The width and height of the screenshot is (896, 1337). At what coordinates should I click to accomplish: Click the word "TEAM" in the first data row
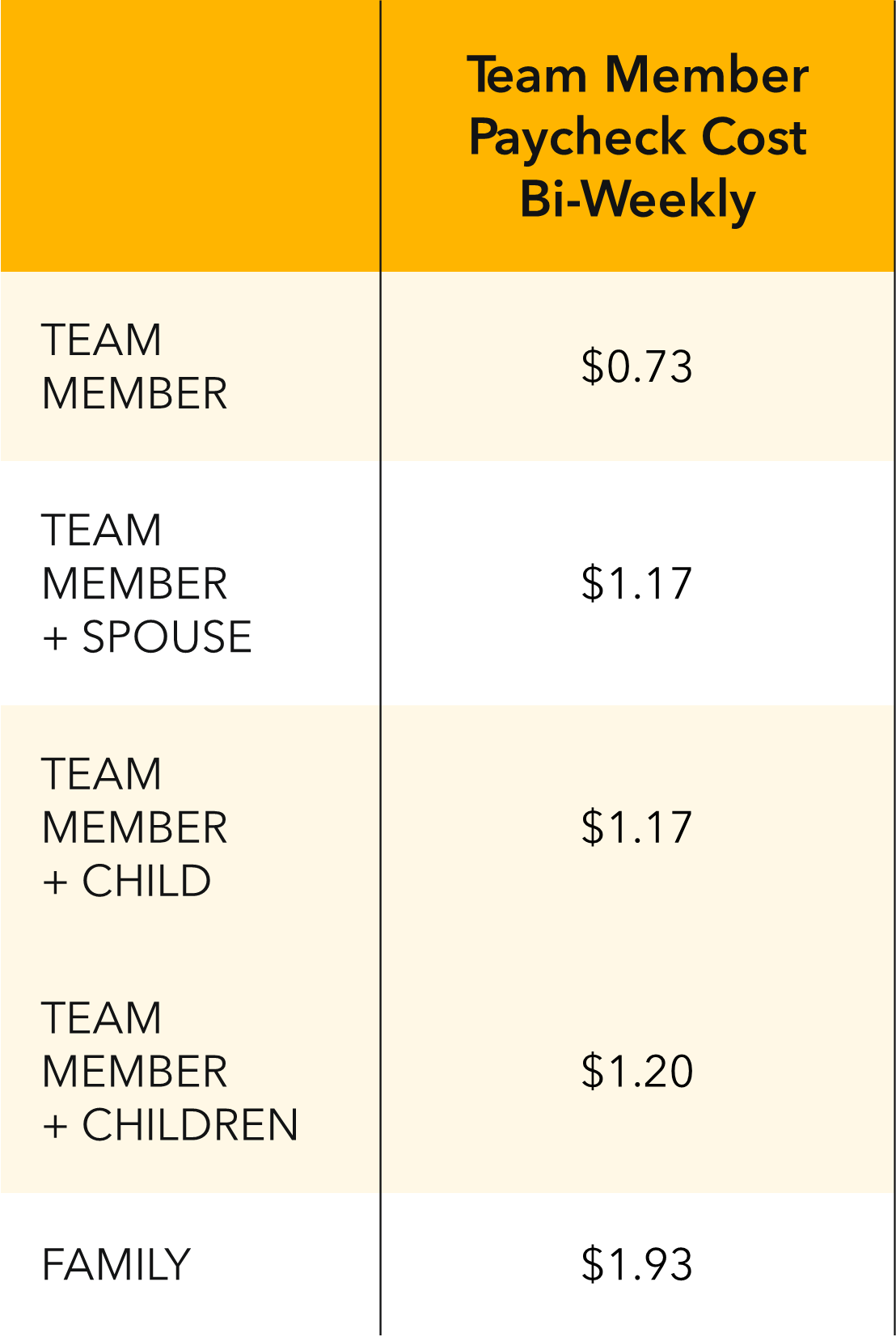102,340
